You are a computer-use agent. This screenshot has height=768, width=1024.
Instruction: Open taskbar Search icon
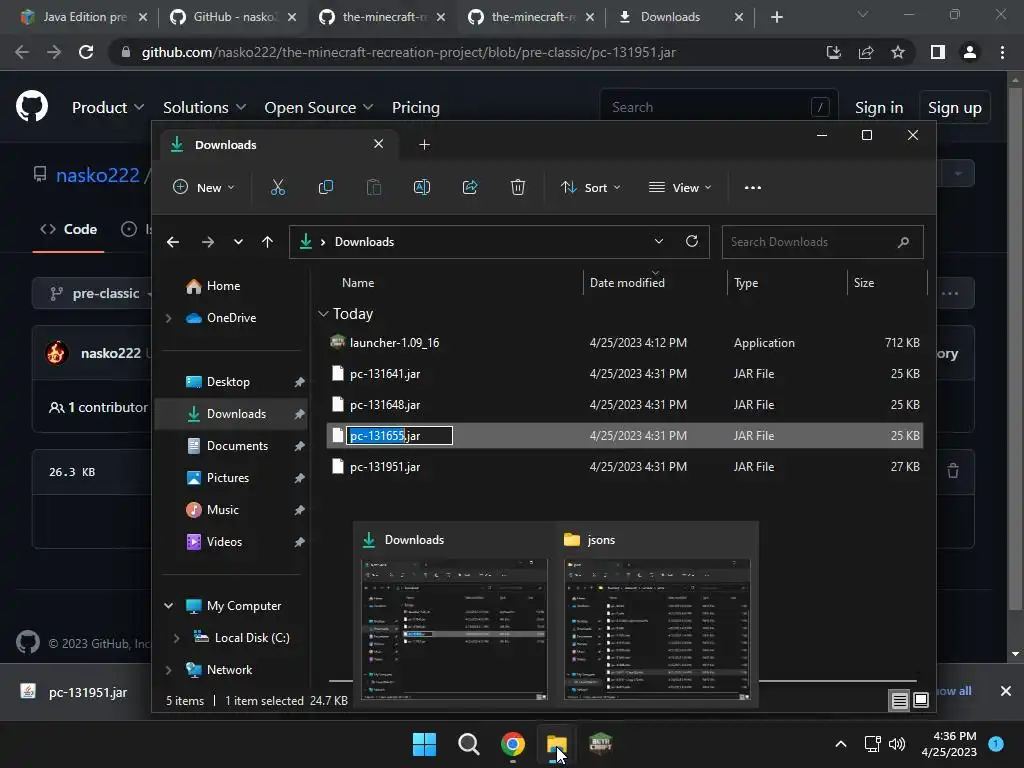click(x=468, y=743)
